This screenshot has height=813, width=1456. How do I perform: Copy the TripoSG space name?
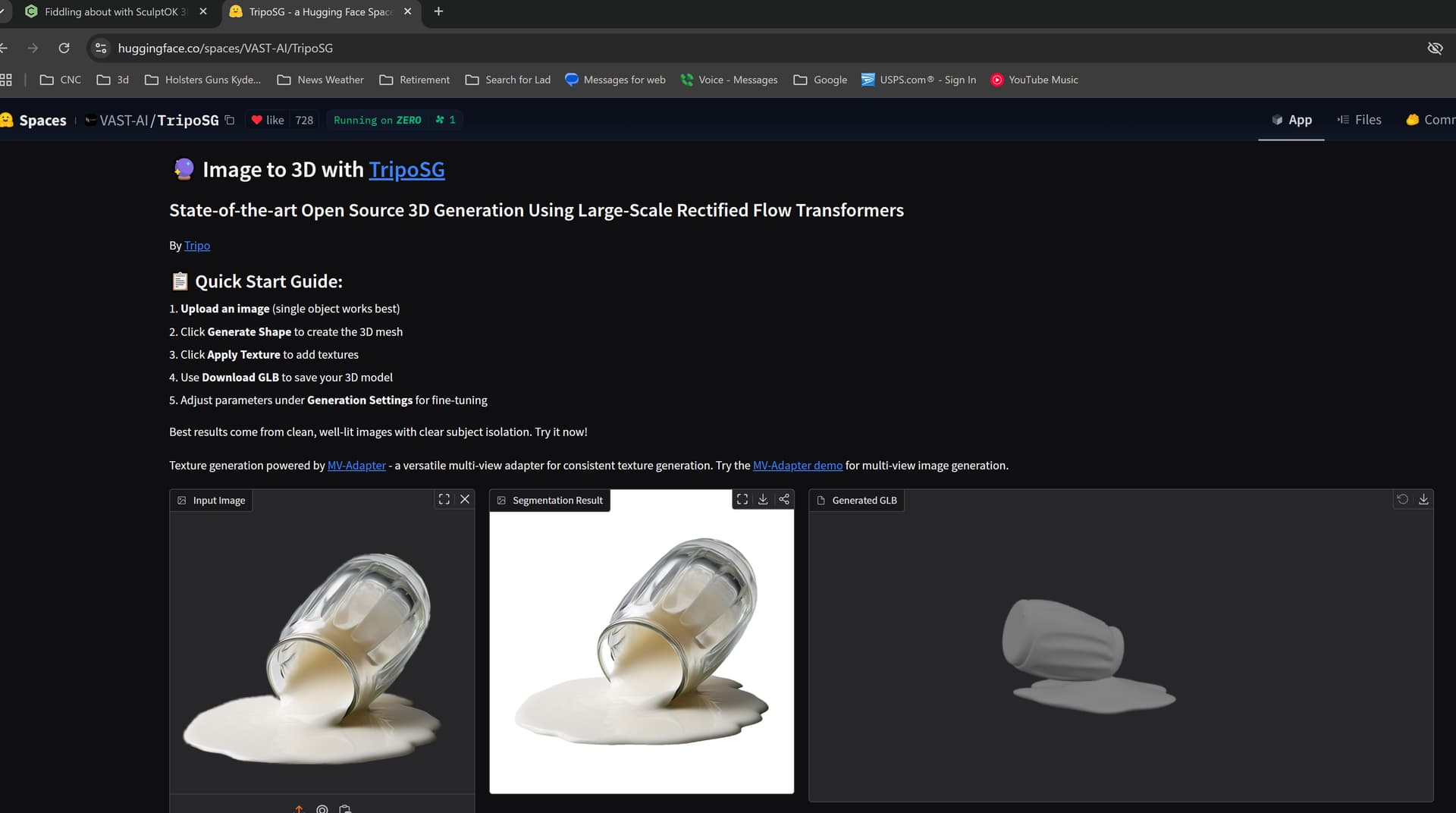coord(230,120)
